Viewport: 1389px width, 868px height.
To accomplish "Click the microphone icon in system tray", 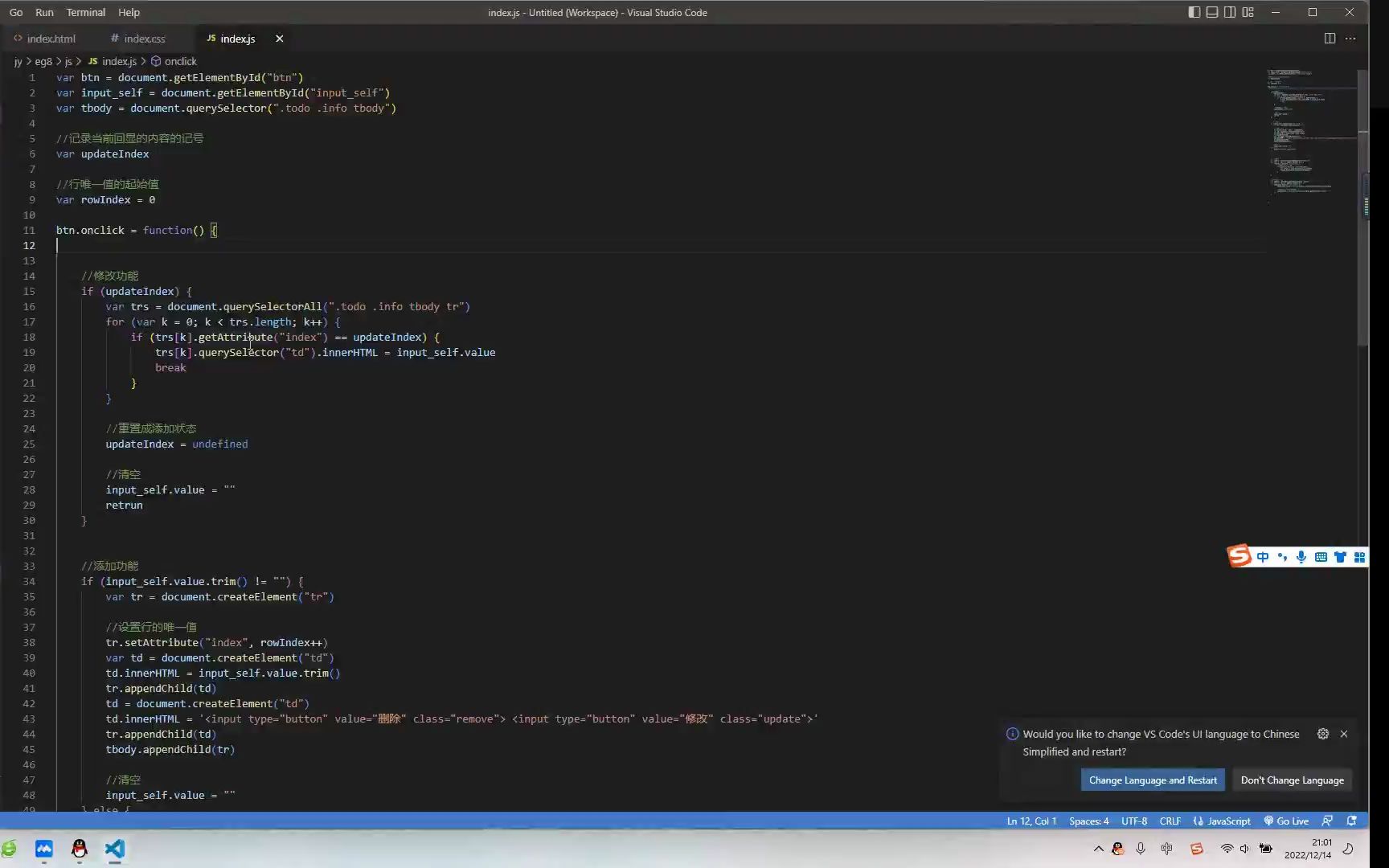I will click(x=1141, y=849).
